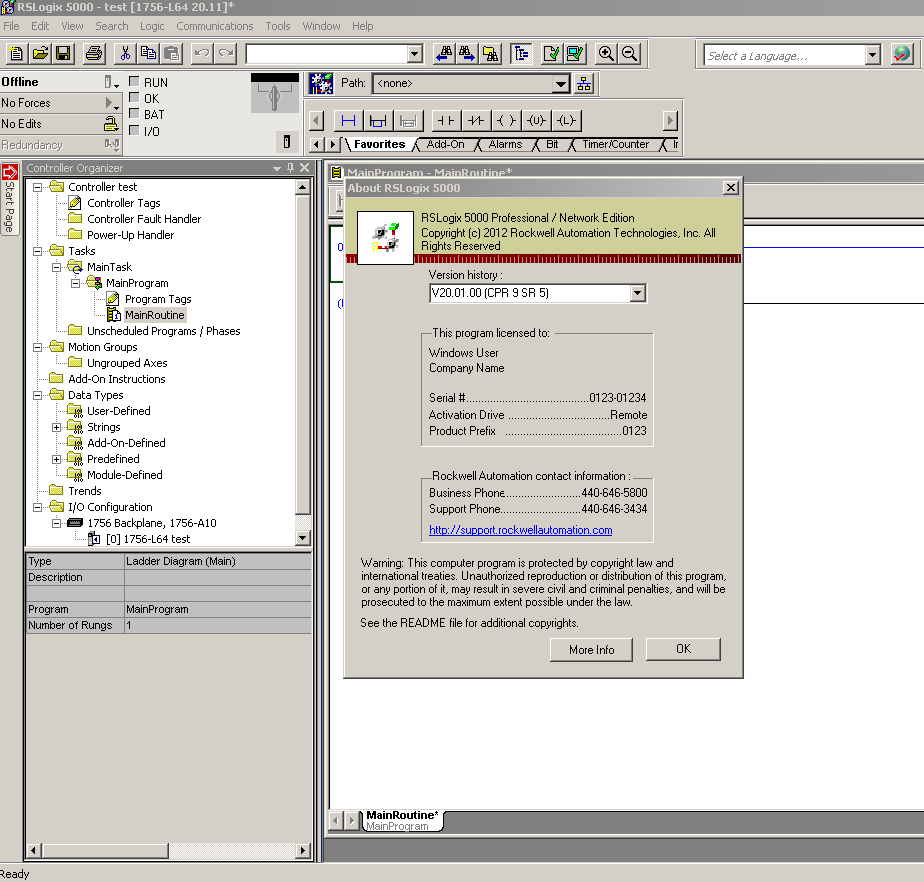Collapse the Tasks folder node
This screenshot has width=924, height=882.
coord(38,251)
